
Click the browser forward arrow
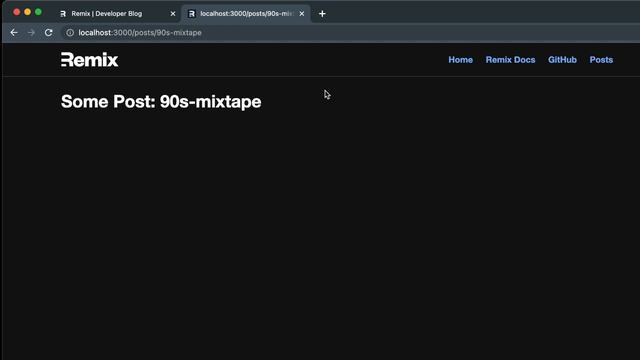point(31,33)
